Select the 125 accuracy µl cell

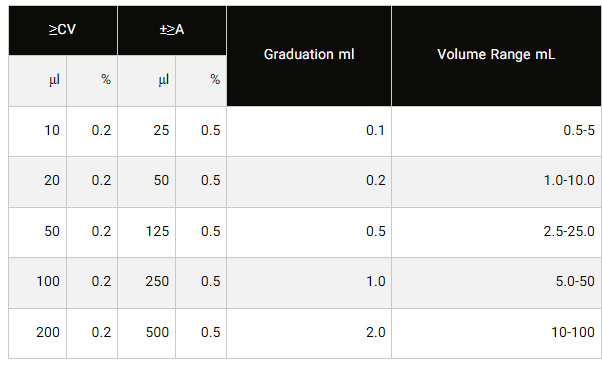[x=147, y=232]
